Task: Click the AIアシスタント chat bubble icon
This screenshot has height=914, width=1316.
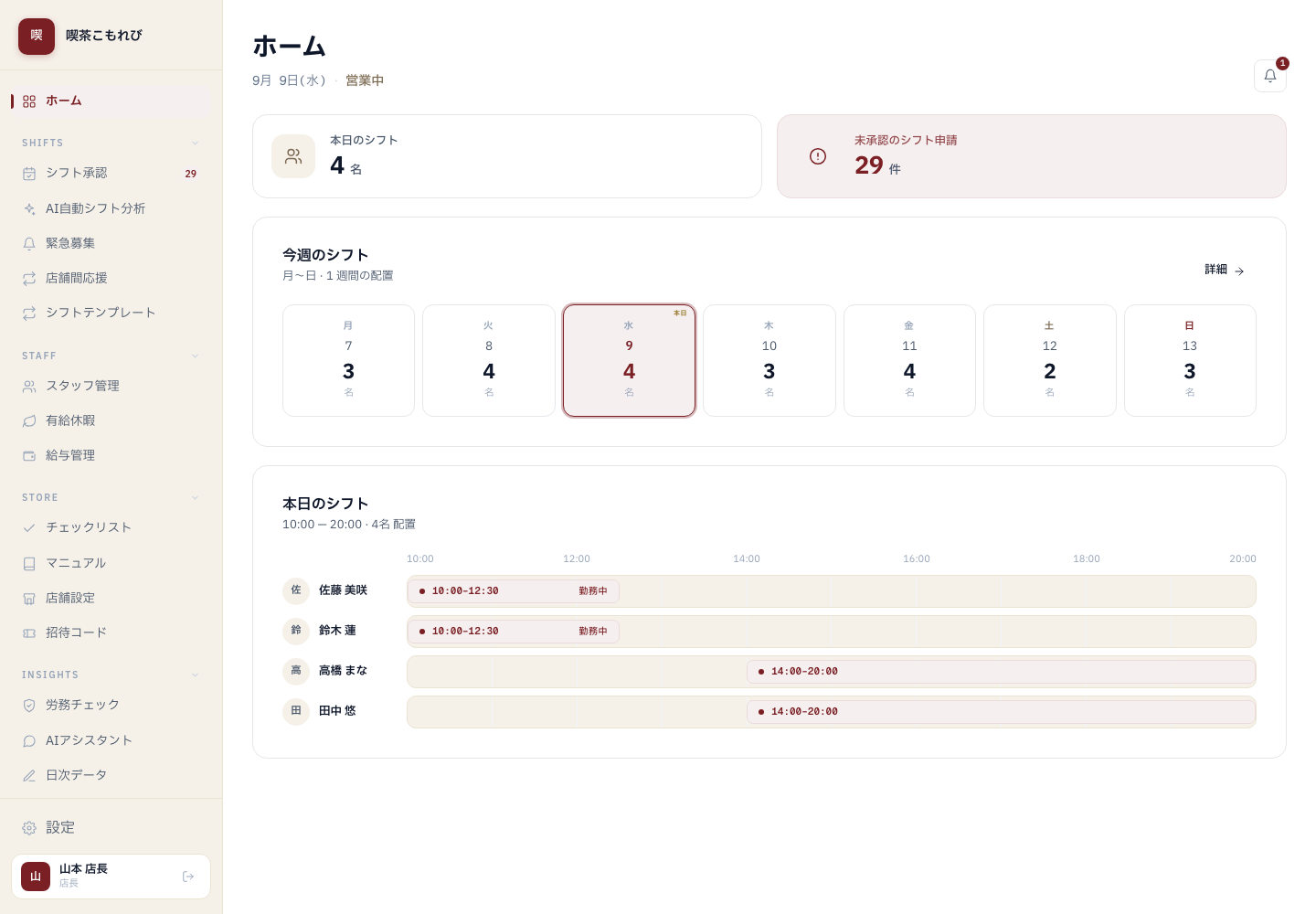Action: point(29,741)
